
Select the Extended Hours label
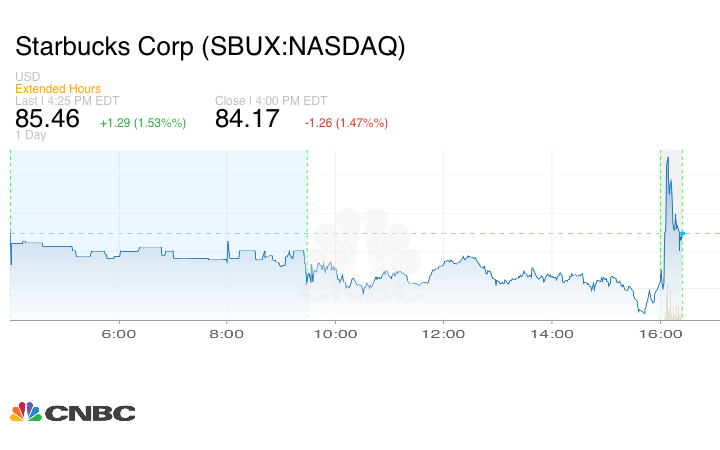[x=58, y=89]
